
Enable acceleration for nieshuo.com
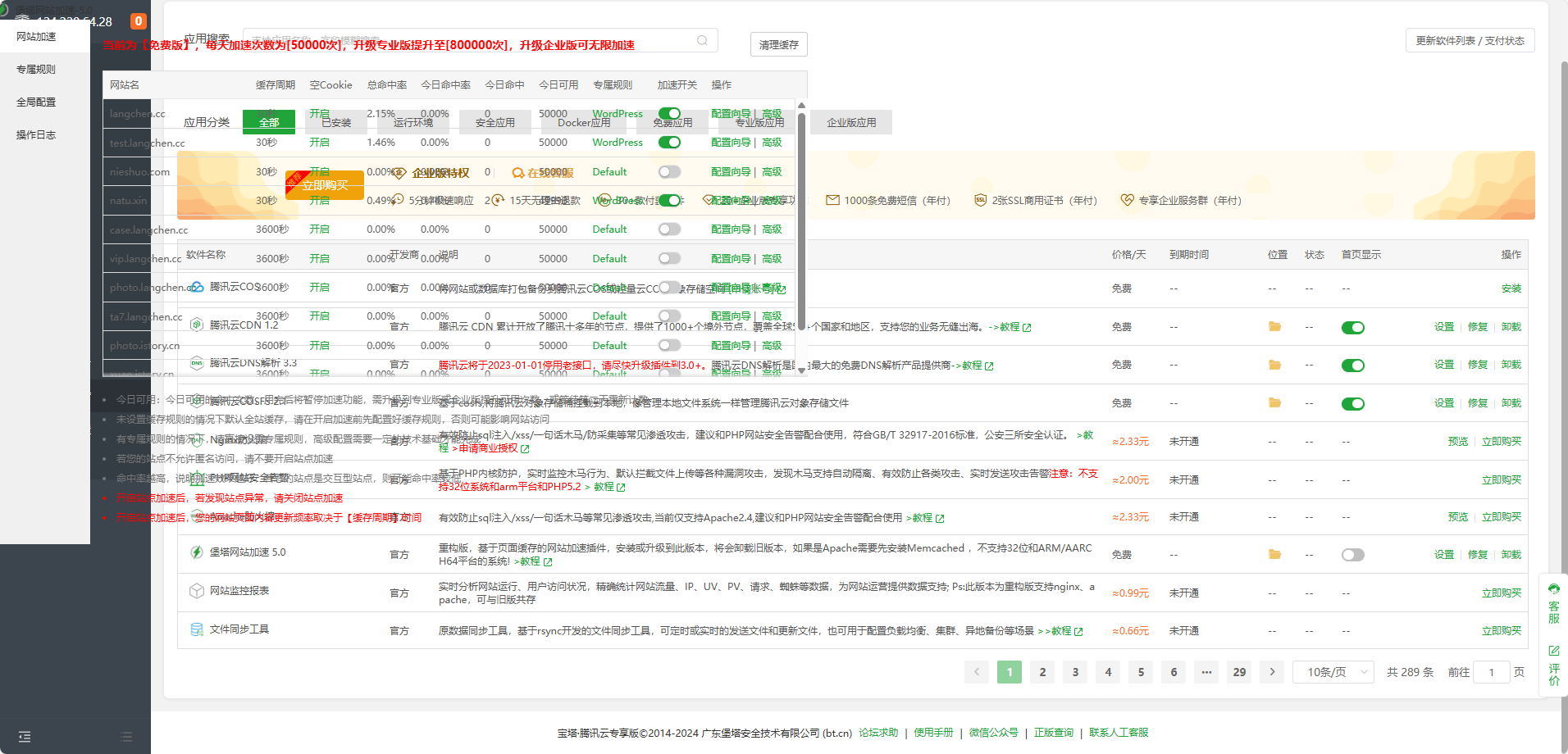click(x=669, y=172)
